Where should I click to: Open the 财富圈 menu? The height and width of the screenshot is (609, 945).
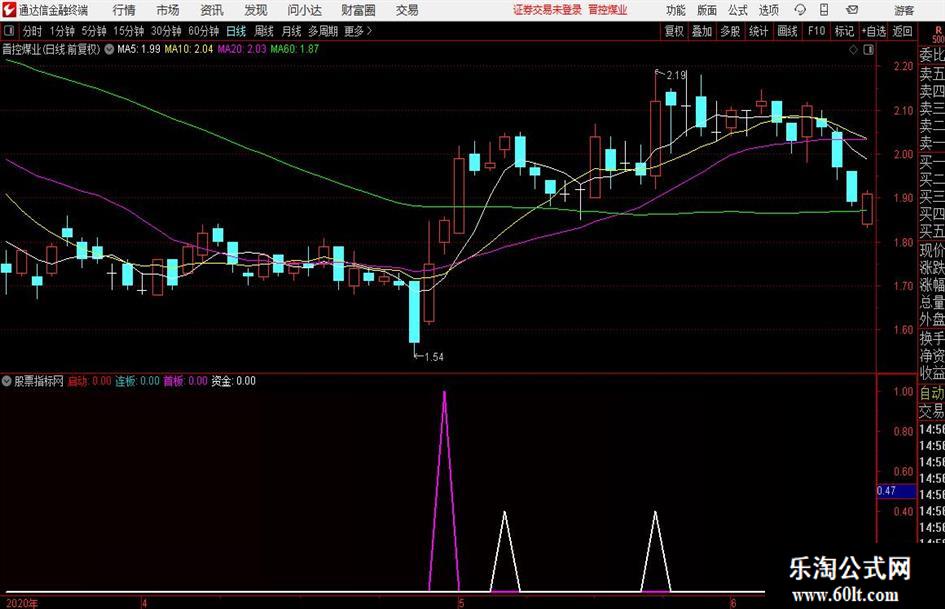point(358,10)
